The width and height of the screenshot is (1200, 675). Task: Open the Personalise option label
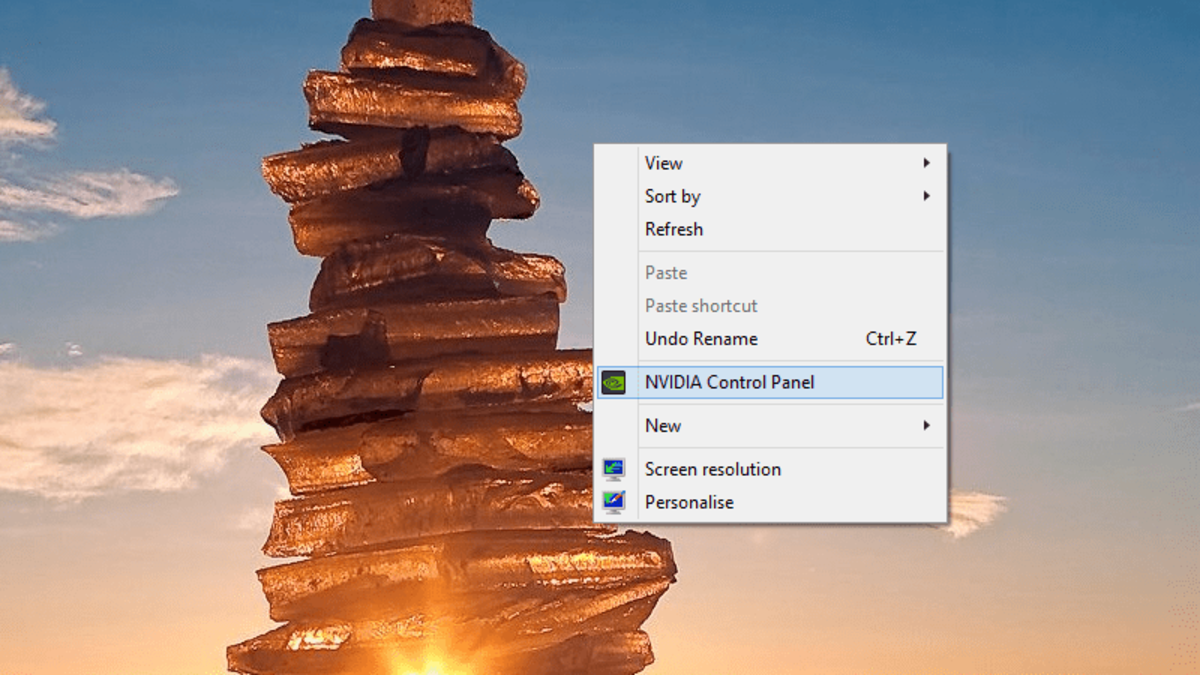[x=689, y=502]
